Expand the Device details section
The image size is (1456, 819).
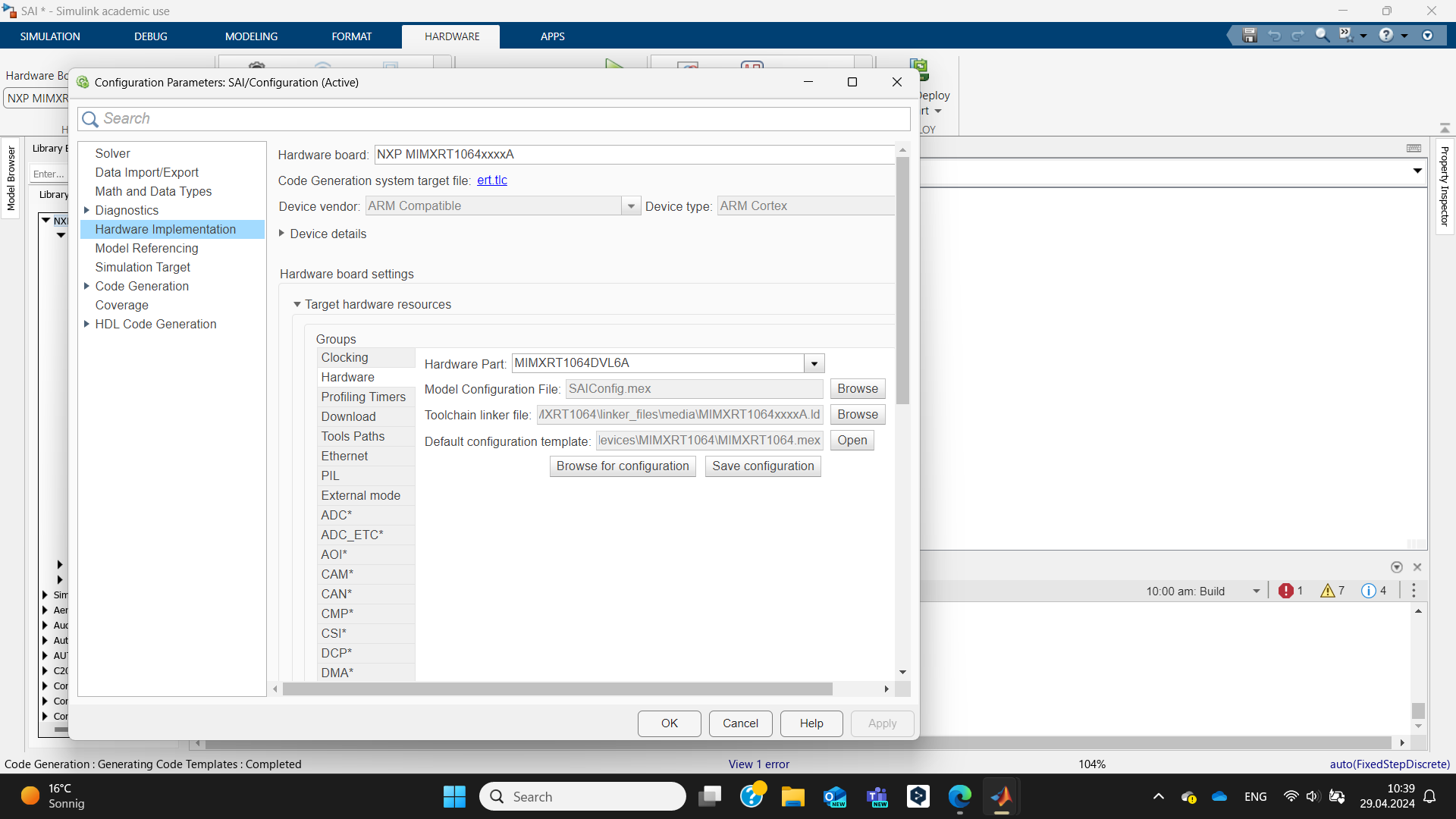click(282, 234)
